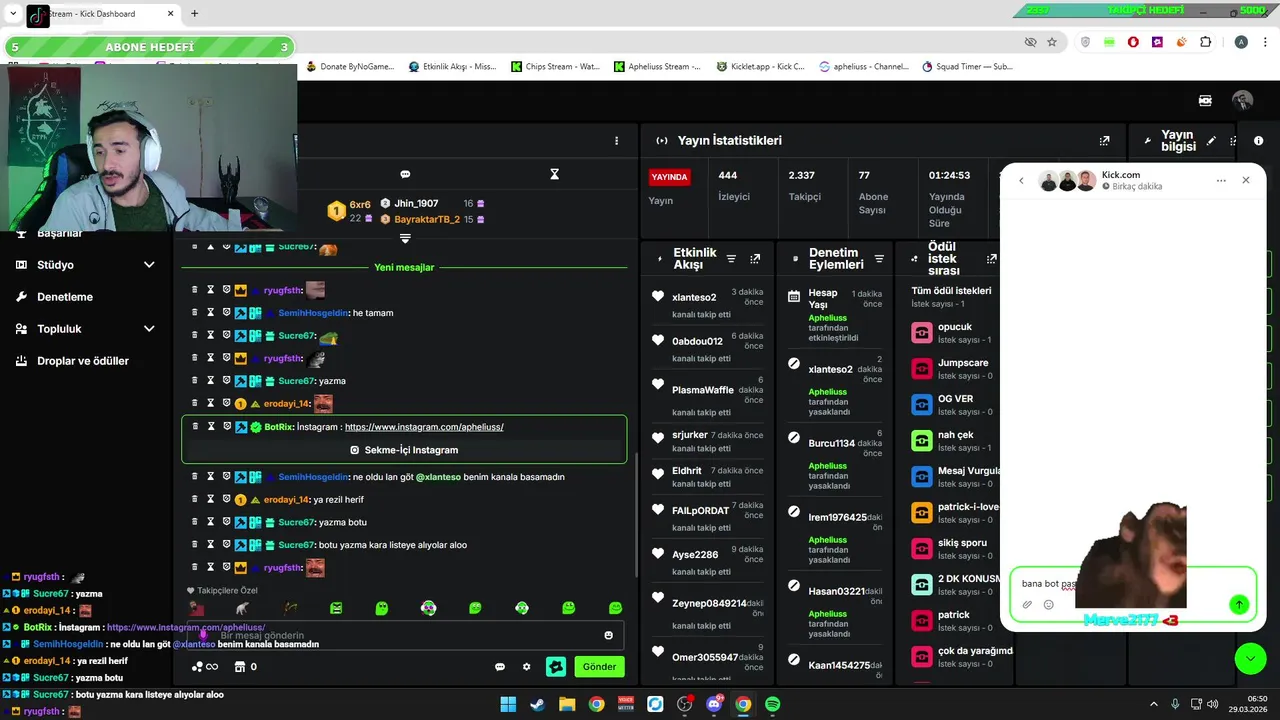
Task: Pop out the Yayın İstatistikleri panel
Action: click(x=1104, y=141)
